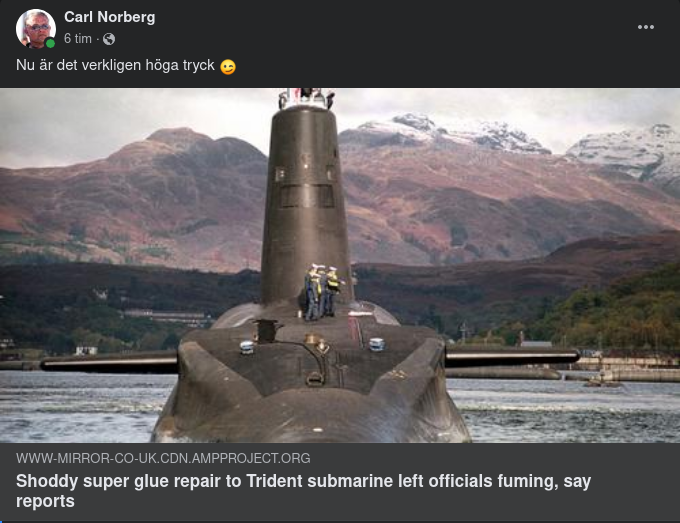Click the mirror-co-uk source domain text
This screenshot has width=680, height=523.
[163, 458]
